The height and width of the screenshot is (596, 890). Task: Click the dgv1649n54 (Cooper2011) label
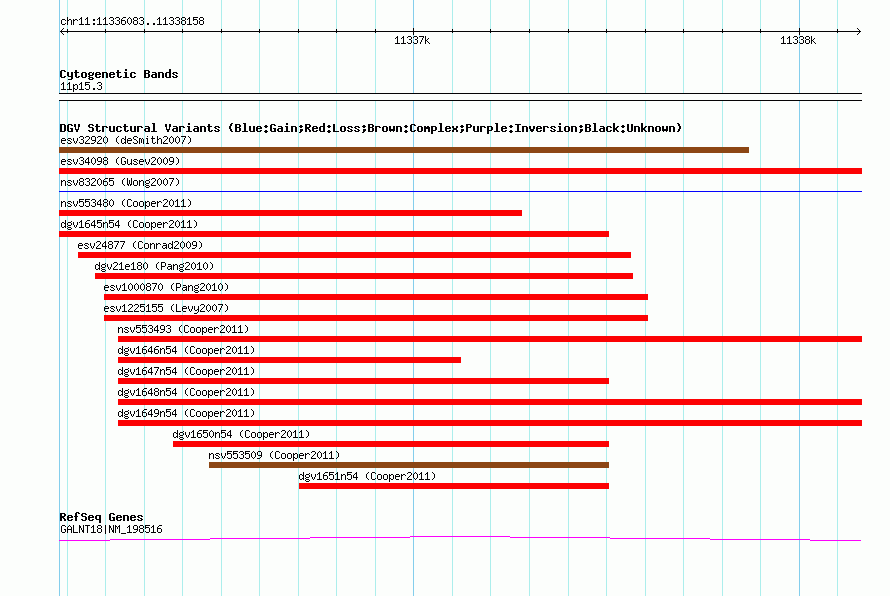[x=186, y=413]
